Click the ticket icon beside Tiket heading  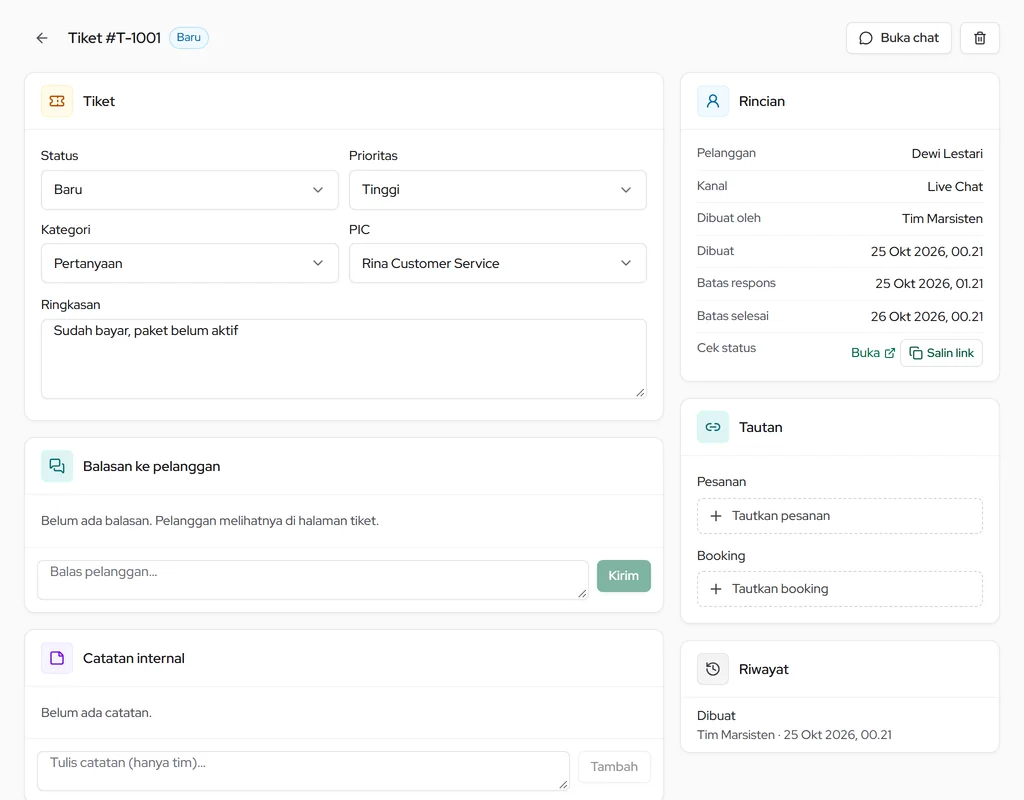(x=57, y=101)
